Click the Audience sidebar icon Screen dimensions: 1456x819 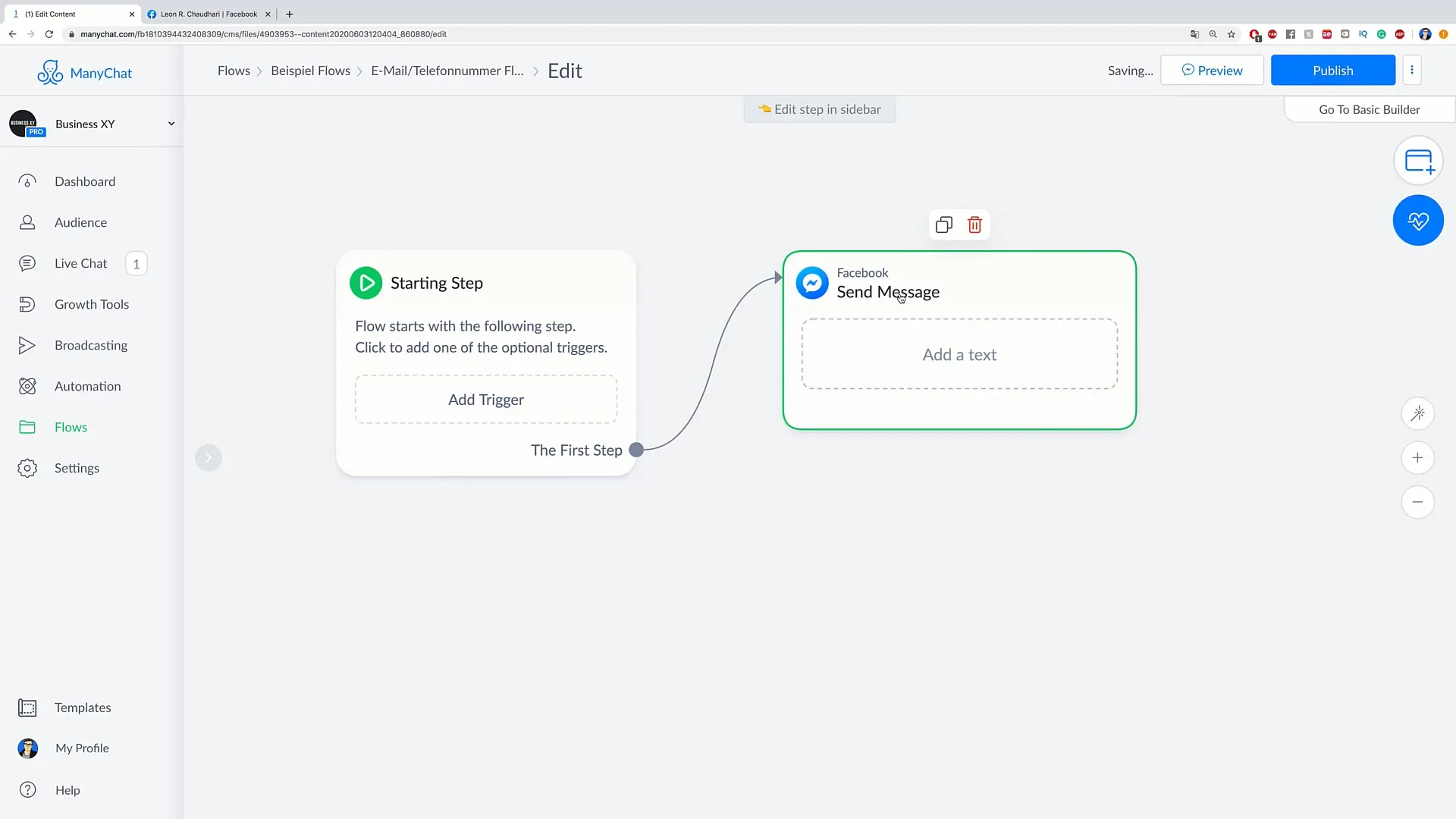click(27, 222)
